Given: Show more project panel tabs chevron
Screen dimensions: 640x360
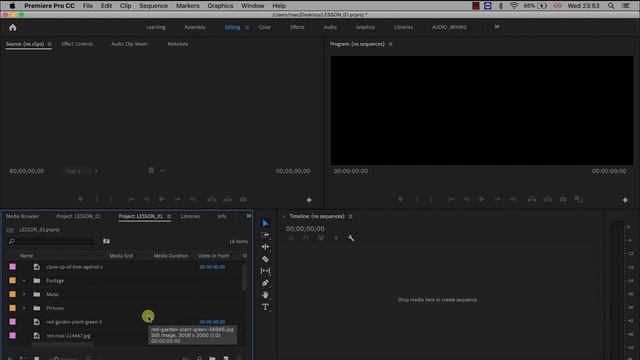Looking at the screenshot, I should pyautogui.click(x=249, y=216).
